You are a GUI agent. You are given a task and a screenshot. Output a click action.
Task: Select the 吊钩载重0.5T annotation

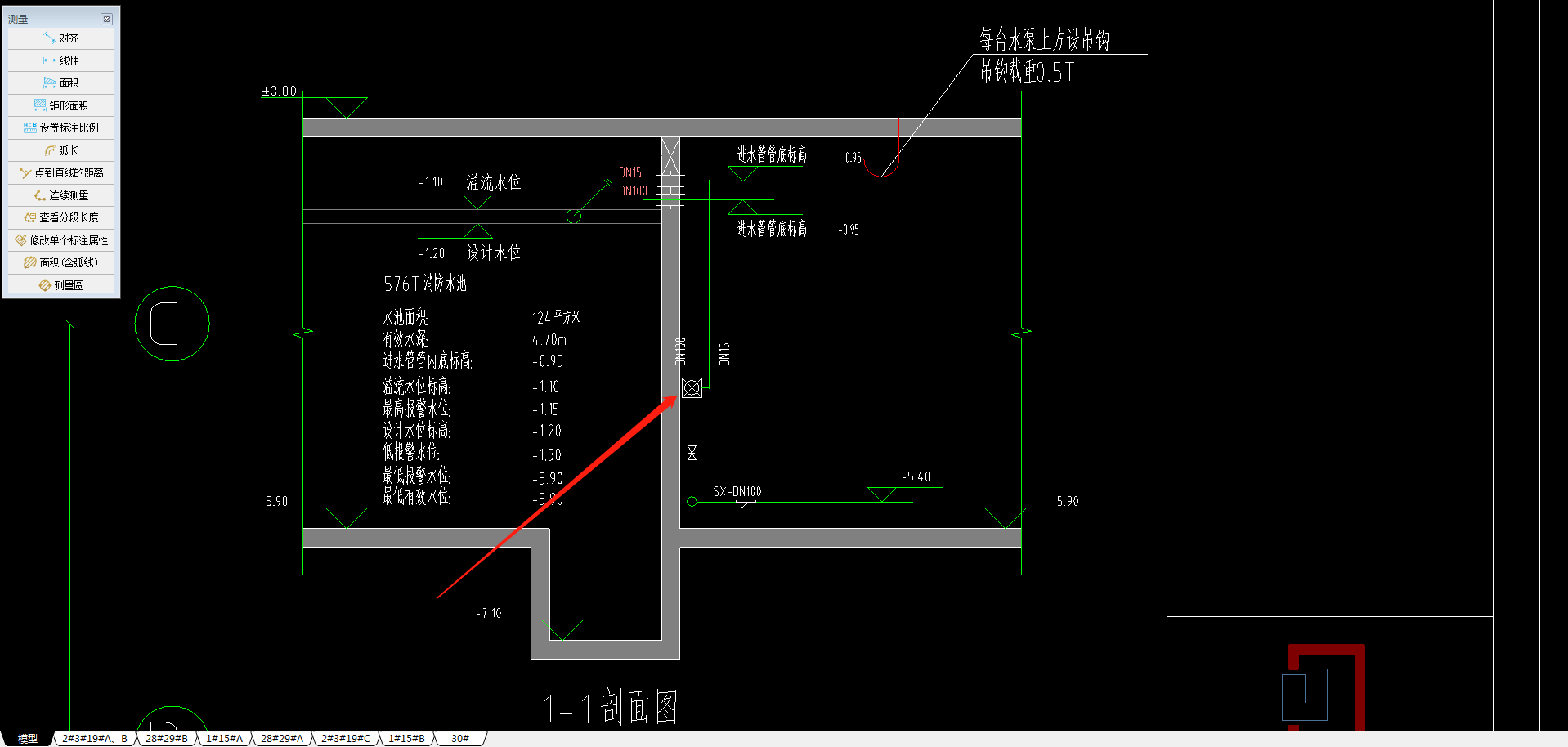click(x=1027, y=71)
